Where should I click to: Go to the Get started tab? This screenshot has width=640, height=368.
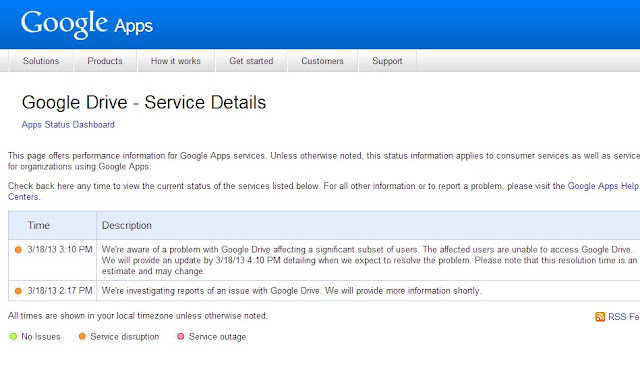[251, 61]
